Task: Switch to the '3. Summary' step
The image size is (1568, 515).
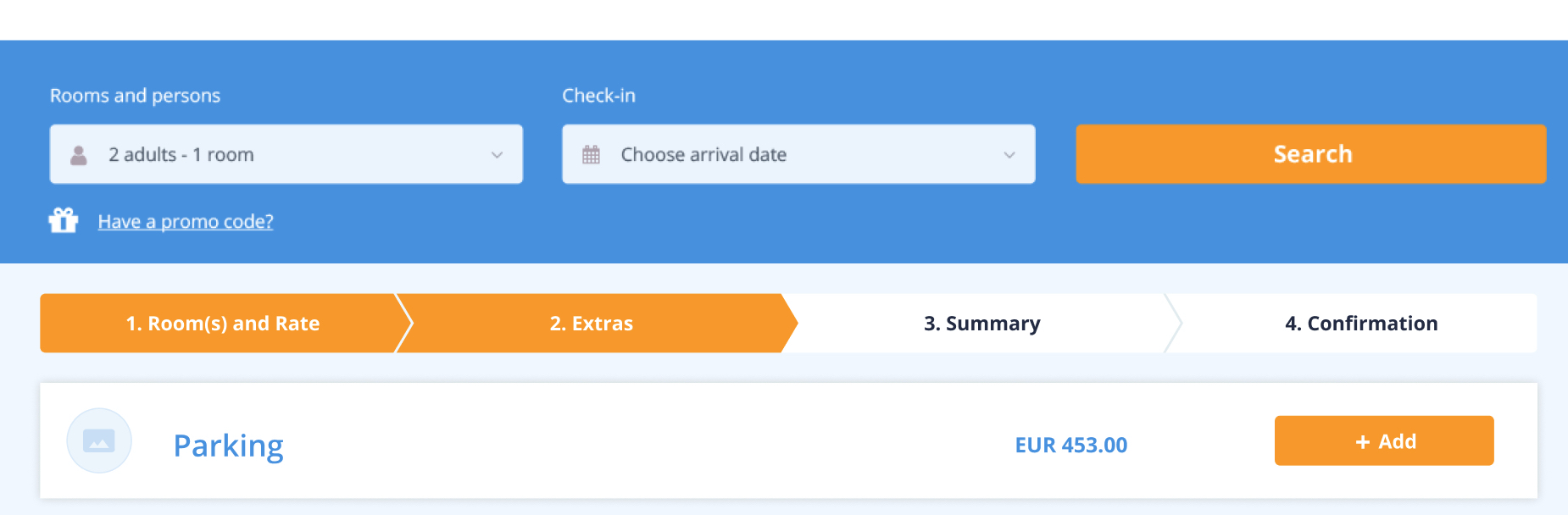Action: coord(981,324)
